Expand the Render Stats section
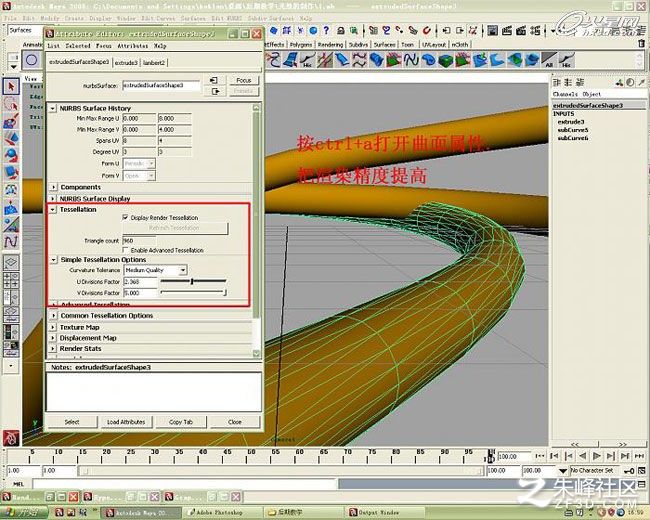The image size is (650, 520). [53, 349]
